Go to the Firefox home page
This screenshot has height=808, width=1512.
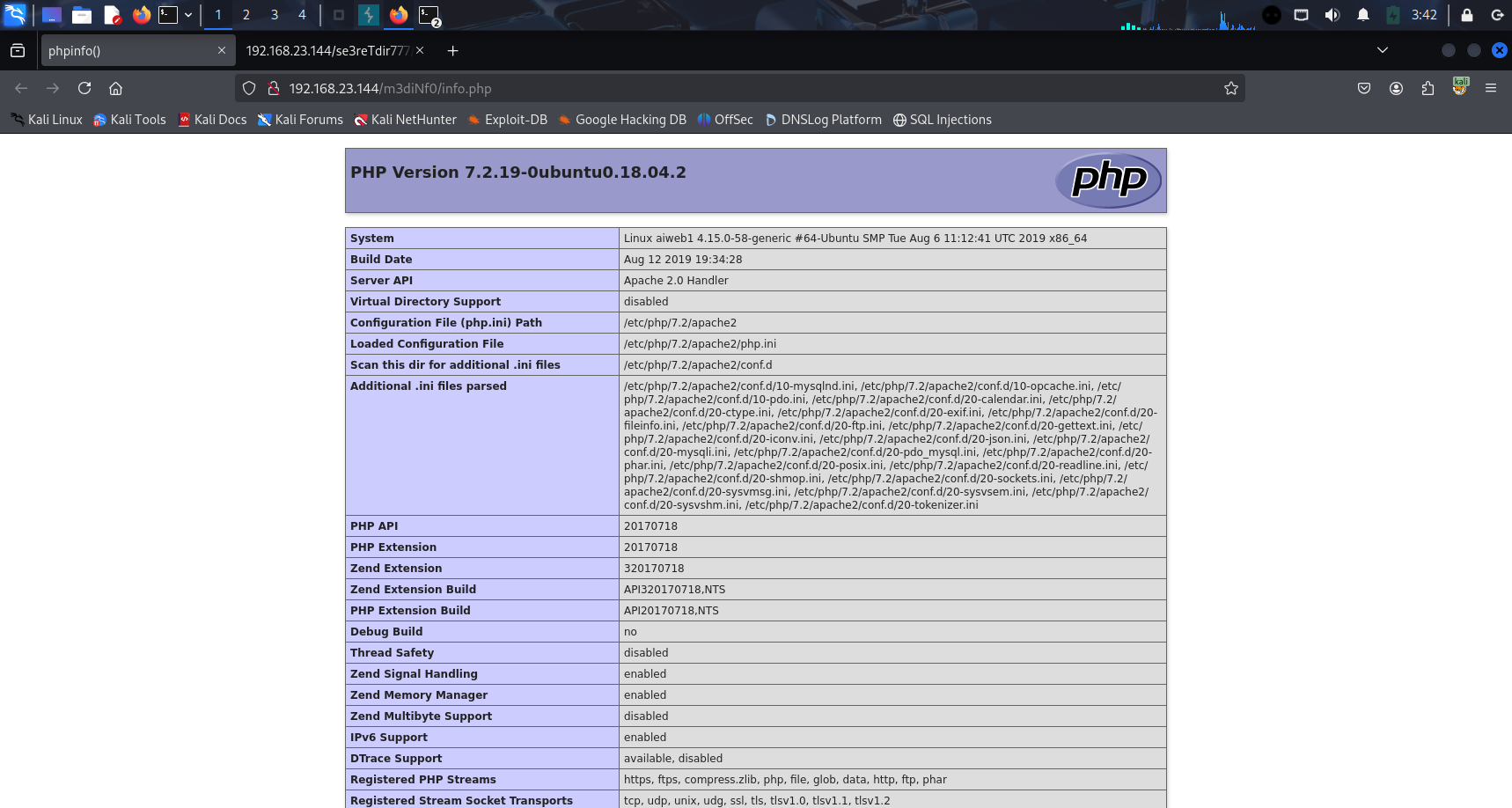pos(115,88)
